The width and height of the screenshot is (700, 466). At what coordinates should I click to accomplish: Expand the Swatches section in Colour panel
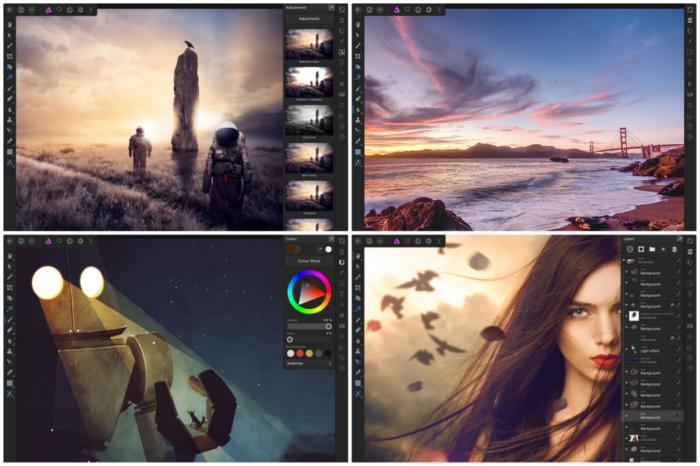coord(309,364)
